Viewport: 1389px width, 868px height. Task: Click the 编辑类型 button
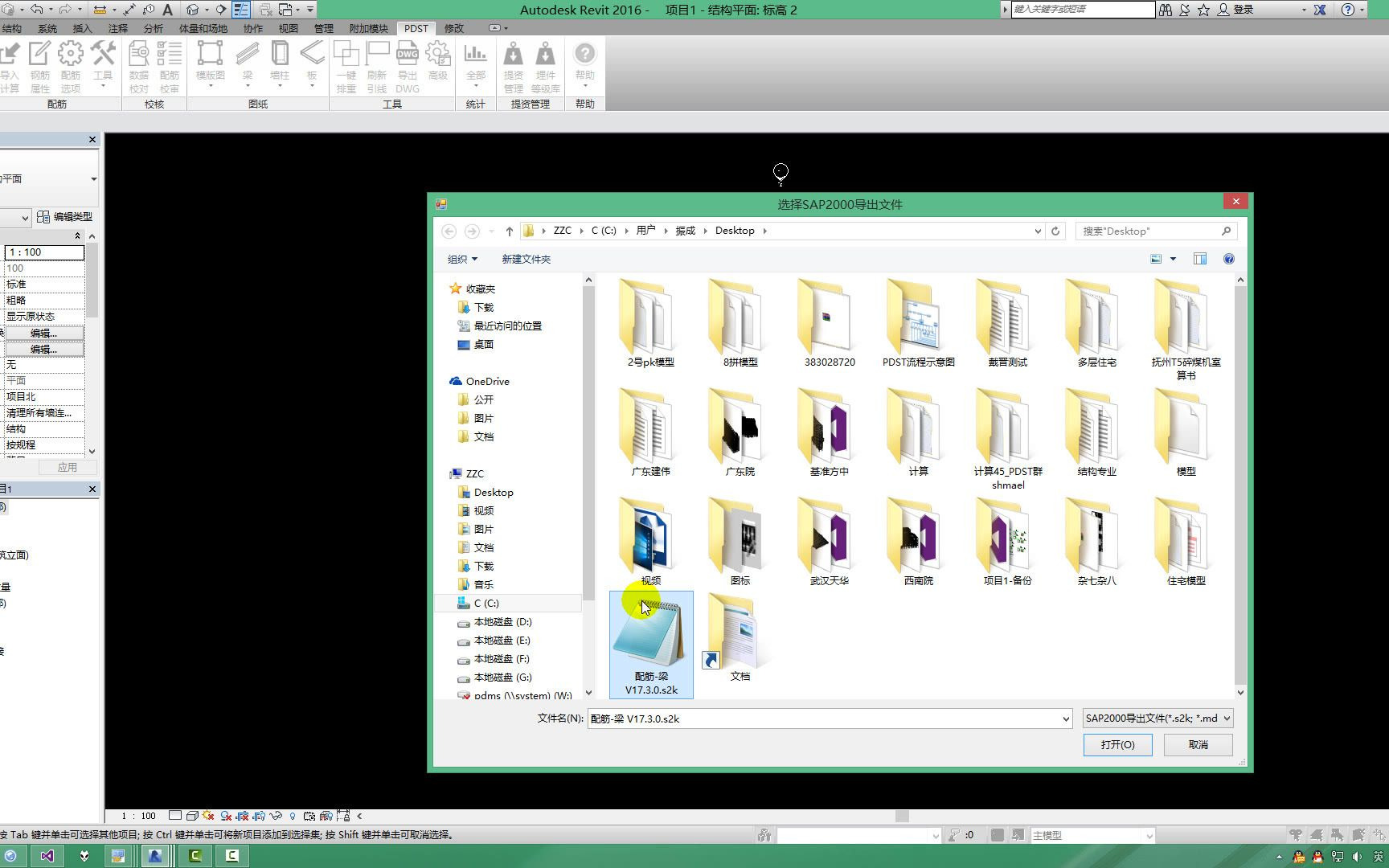pyautogui.click(x=65, y=217)
